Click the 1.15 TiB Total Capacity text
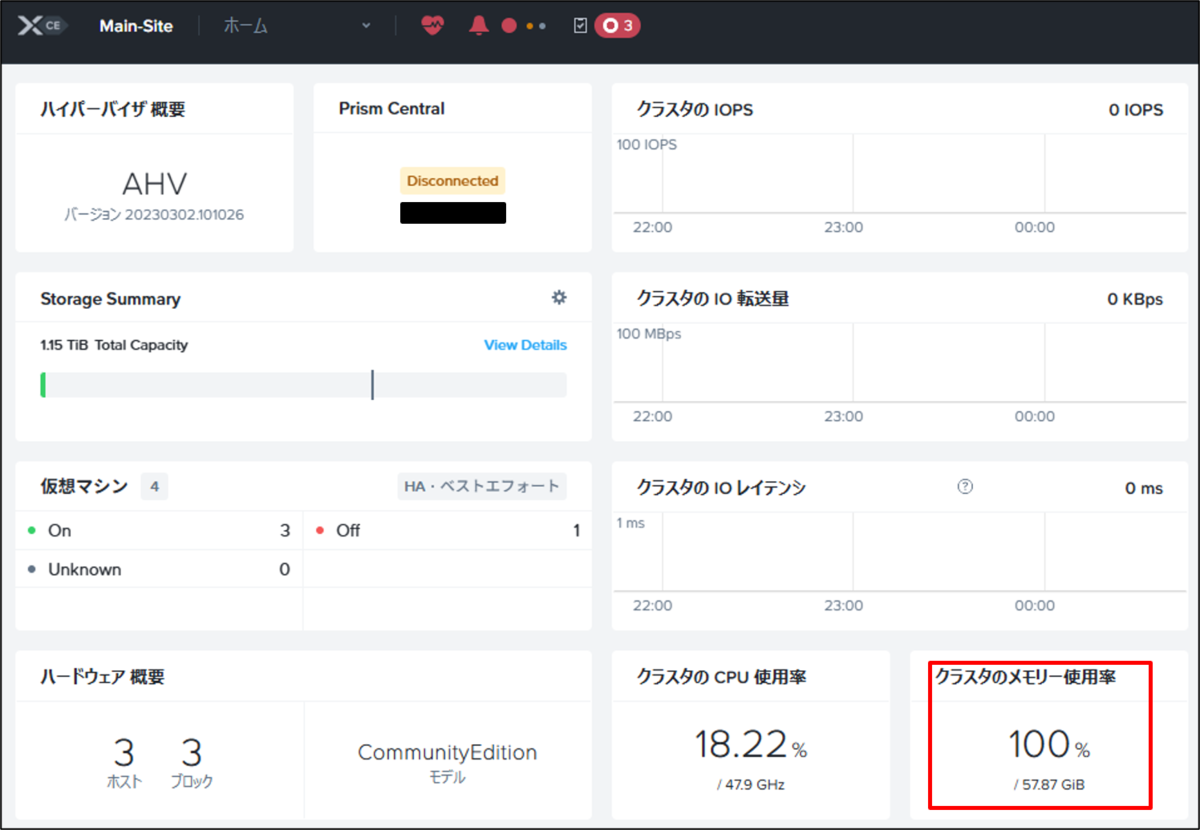This screenshot has width=1200, height=830. [x=114, y=345]
